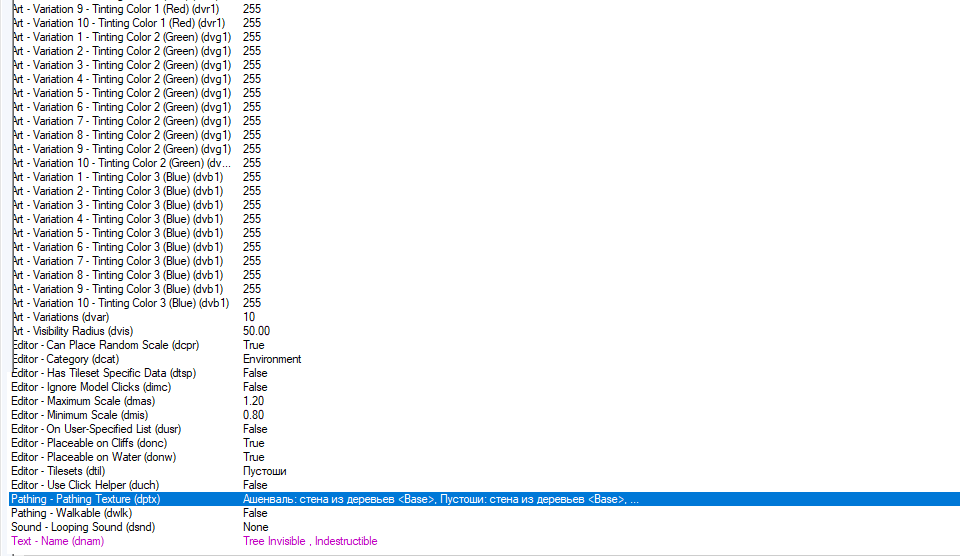Select Variation 1 - Tinting Color 3 (Blue) row
Viewport: 960px width, 556px height.
484,177
